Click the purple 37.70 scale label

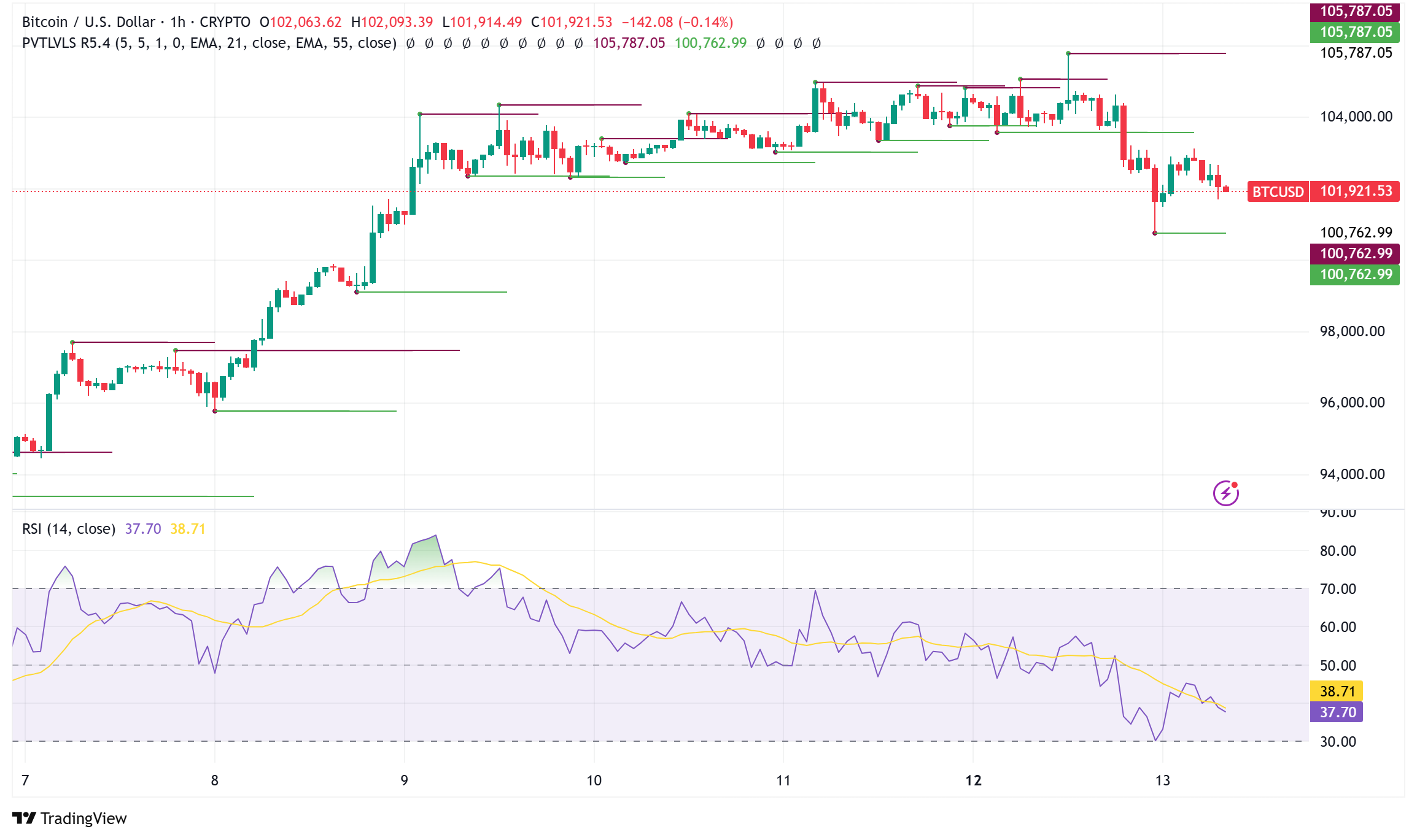[1337, 712]
